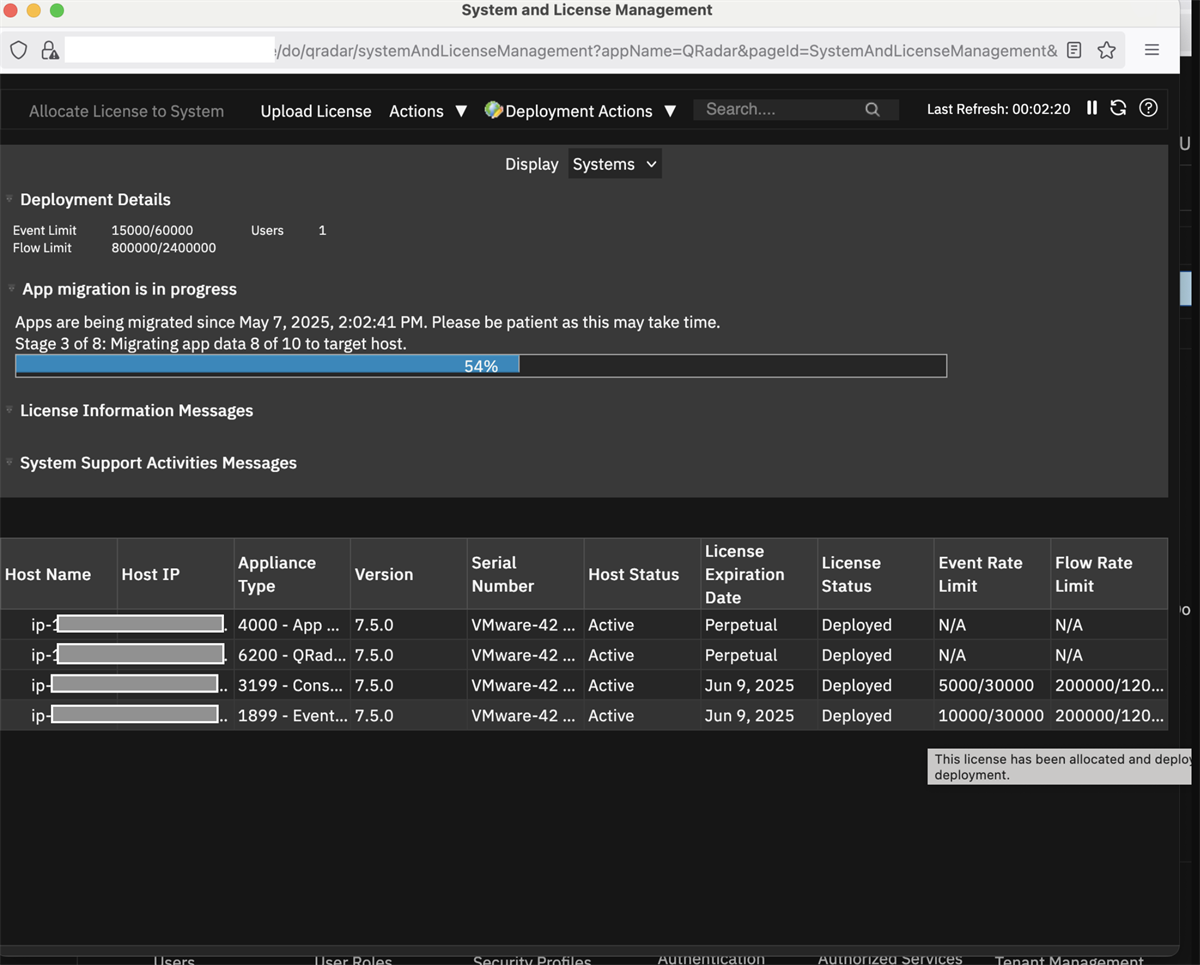Expand System Support Activities Messages section

9,463
